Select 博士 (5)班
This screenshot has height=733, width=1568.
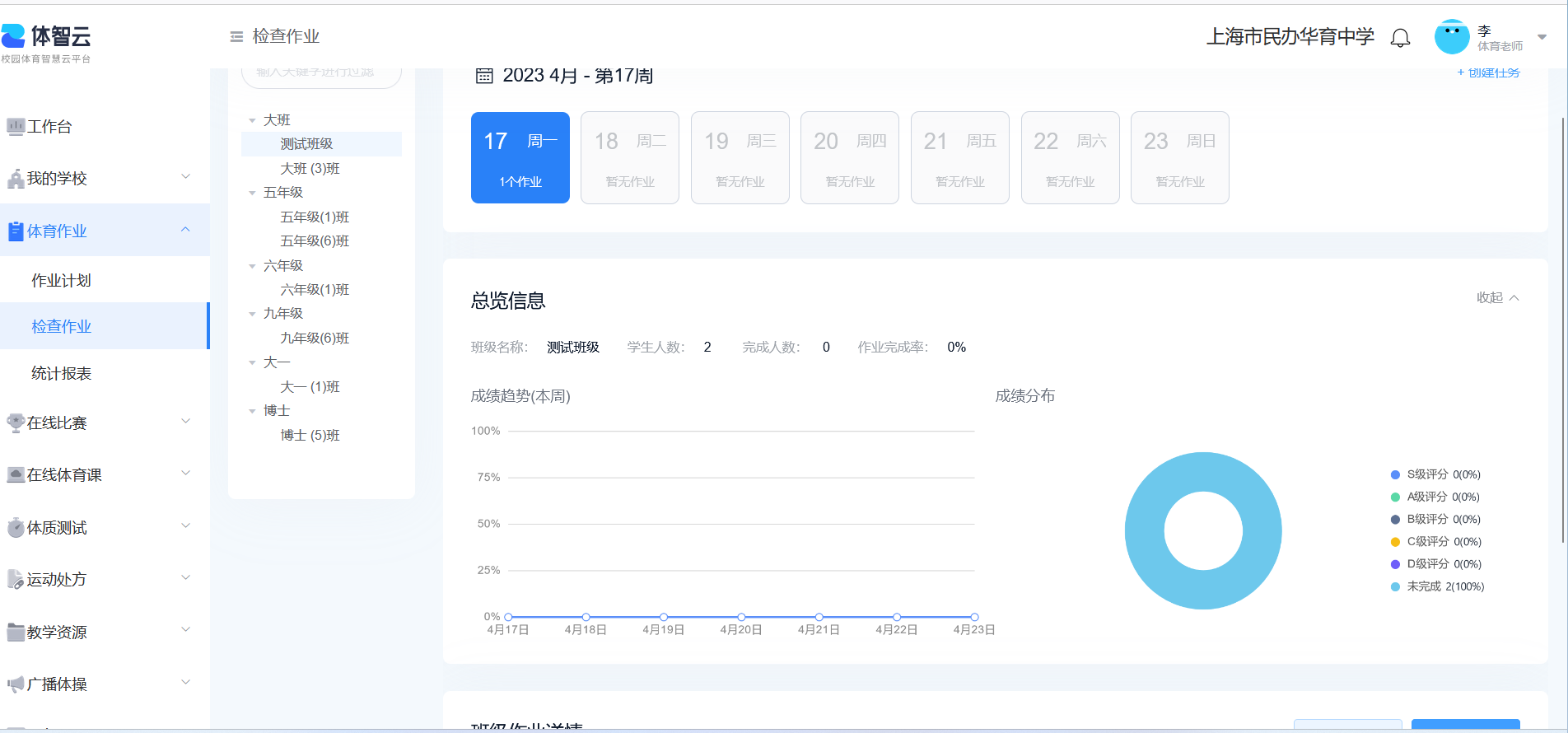click(x=310, y=435)
